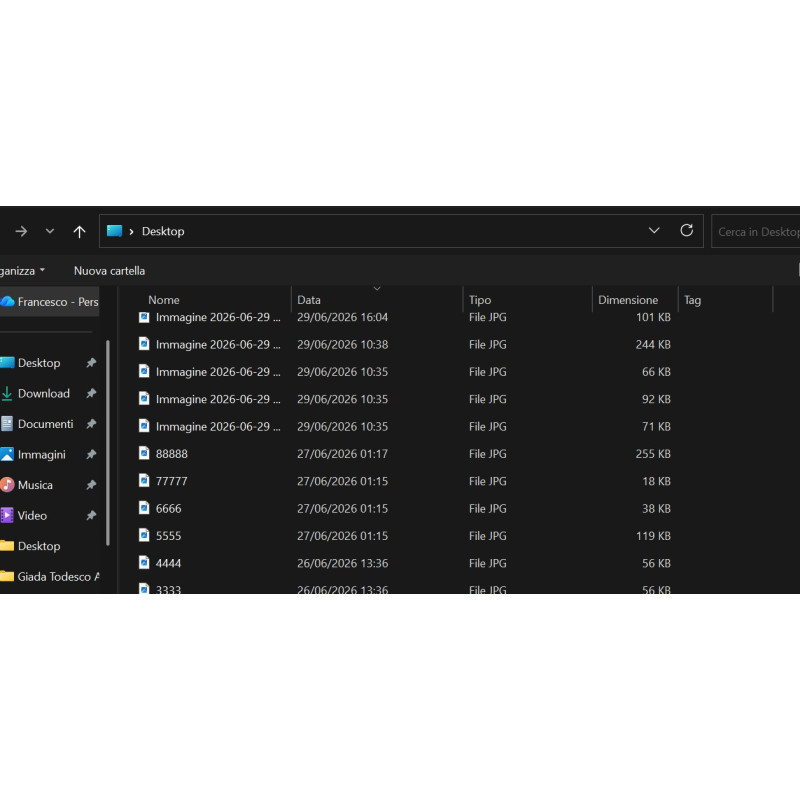The height and width of the screenshot is (800, 800).
Task: Click the JPG icon of file 77777
Action: click(x=144, y=480)
